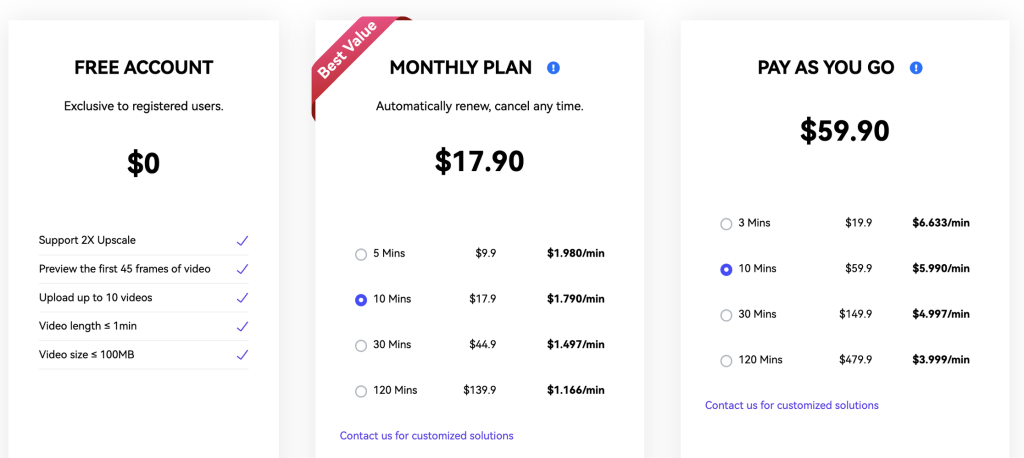Select 10 Mins radio in Pay As You Go
The height and width of the screenshot is (458, 1024).
point(726,269)
